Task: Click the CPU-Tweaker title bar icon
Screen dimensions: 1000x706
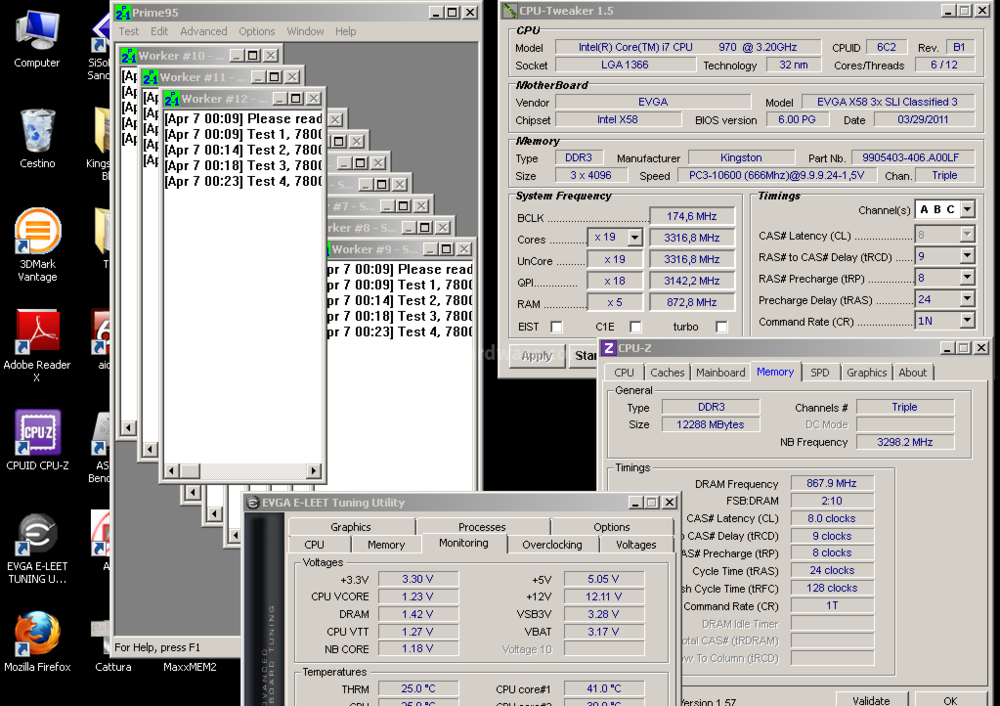Action: (510, 11)
